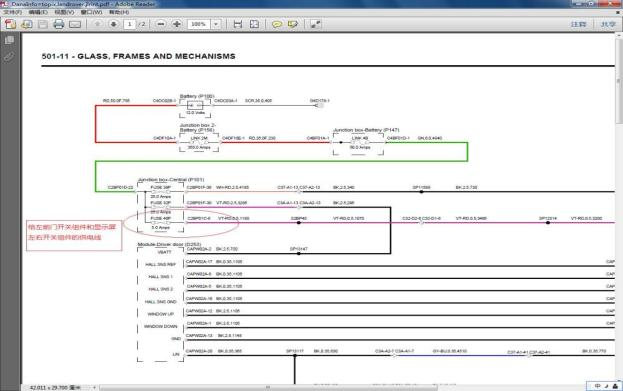This screenshot has height=391, width=623.
Task: Open the 文件(F) menu
Action: click(12, 12)
